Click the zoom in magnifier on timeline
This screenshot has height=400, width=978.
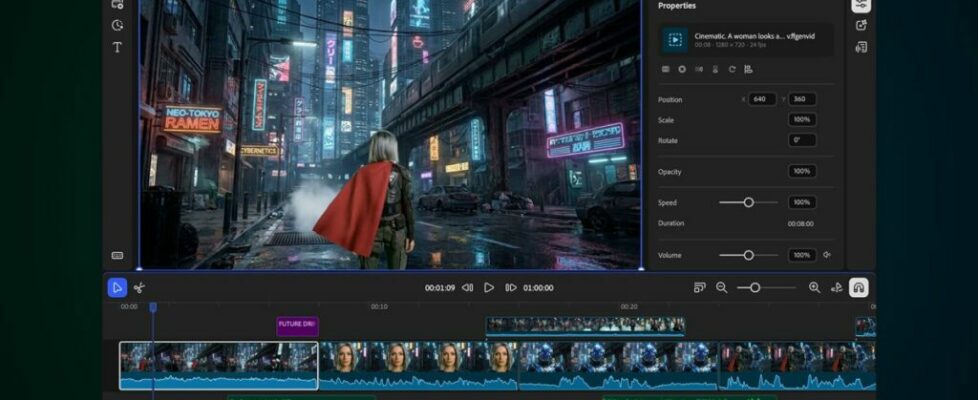pyautogui.click(x=814, y=288)
